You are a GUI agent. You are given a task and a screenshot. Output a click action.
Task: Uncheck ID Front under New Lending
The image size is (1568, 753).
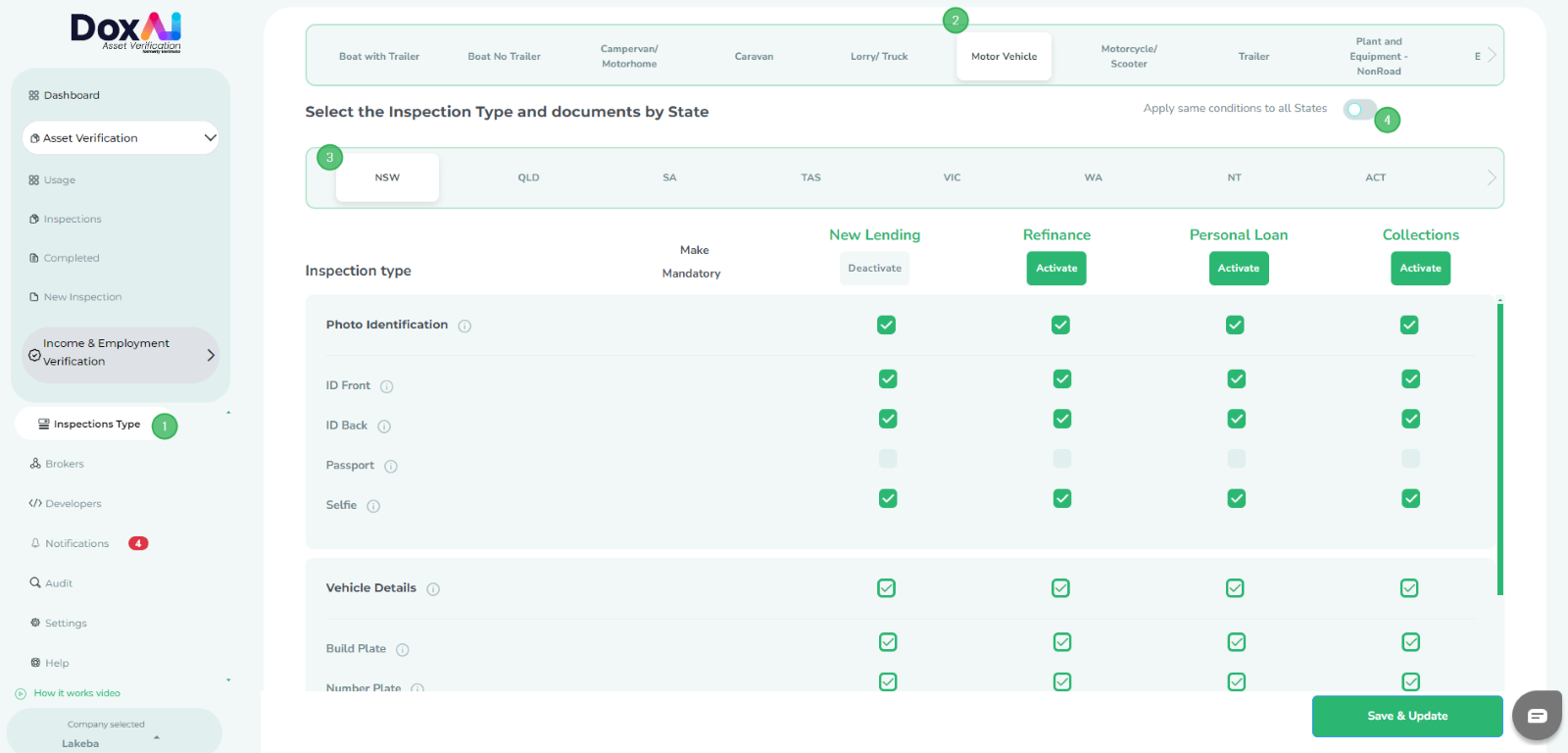pos(888,378)
